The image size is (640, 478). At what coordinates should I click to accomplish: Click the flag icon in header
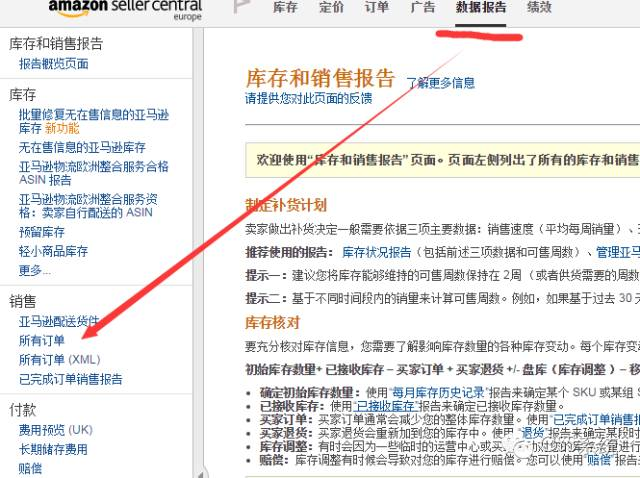[x=242, y=6]
